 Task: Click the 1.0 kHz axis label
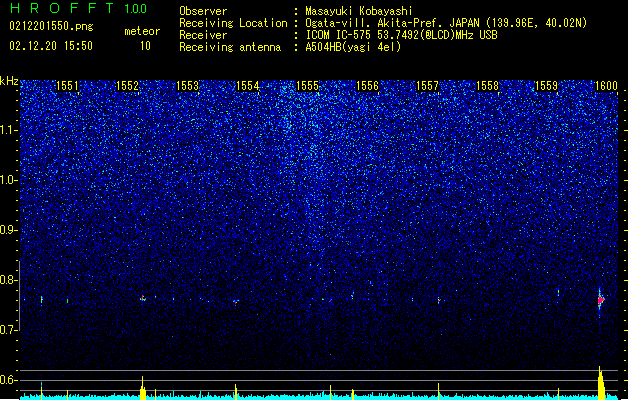point(9,180)
